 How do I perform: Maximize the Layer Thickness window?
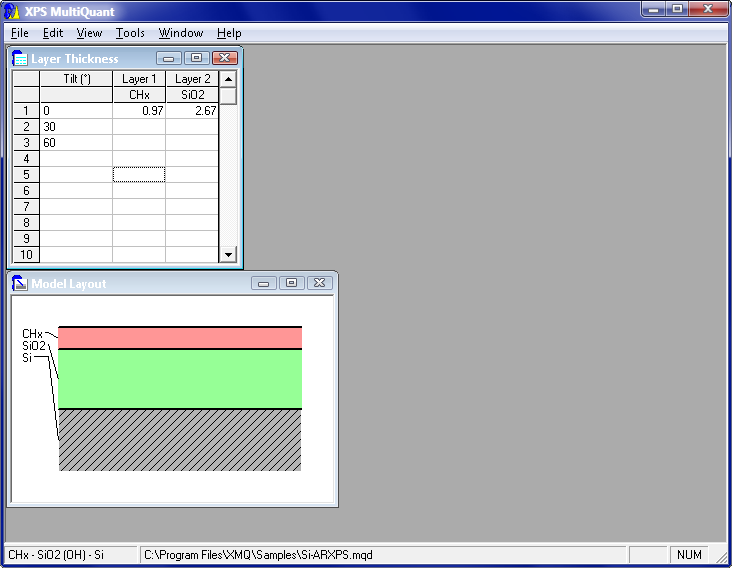(197, 58)
